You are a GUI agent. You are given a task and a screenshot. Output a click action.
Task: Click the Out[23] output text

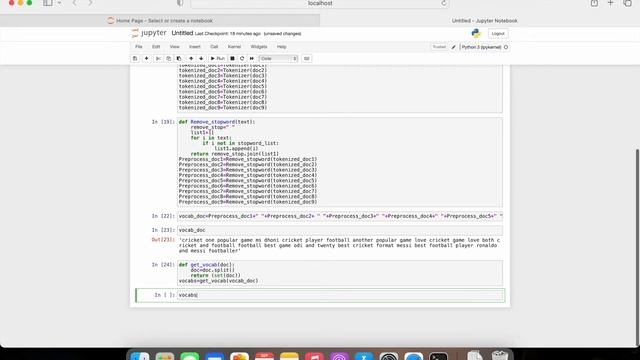[x=339, y=245]
